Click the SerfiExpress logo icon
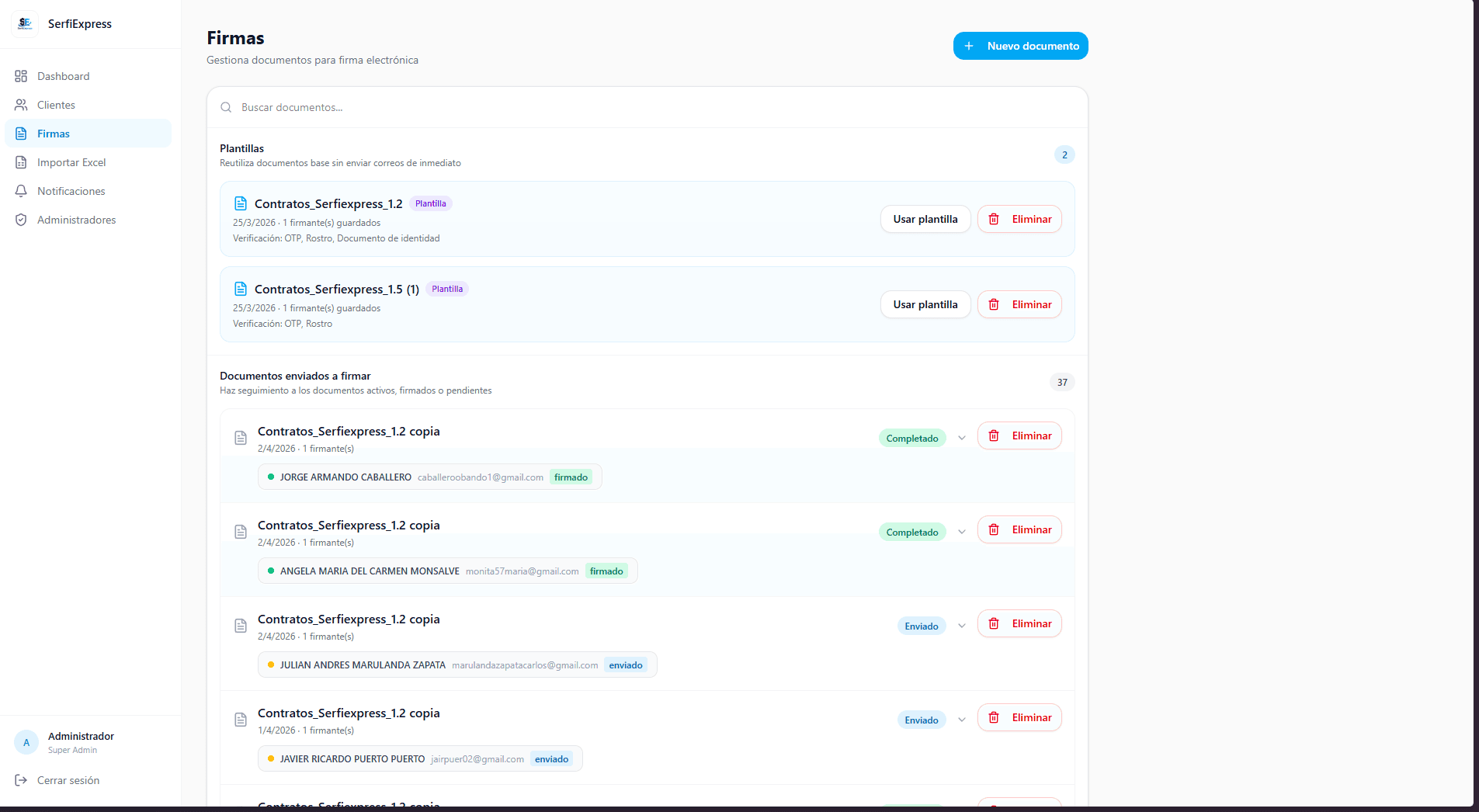 point(25,23)
